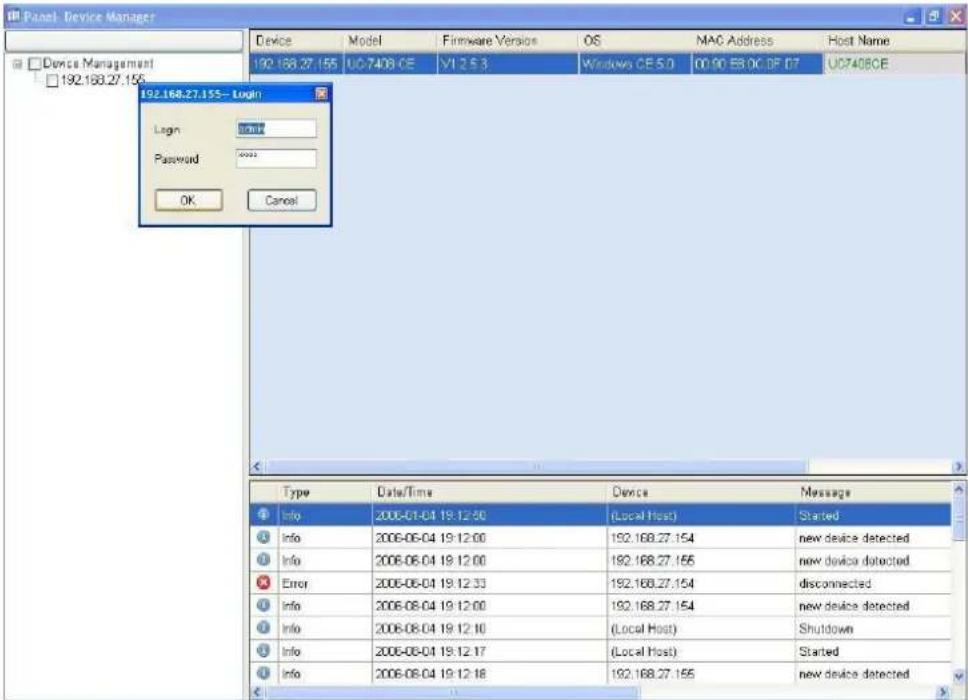Click info icon beside the Shutdown message
This screenshot has height=700, width=968.
point(264,628)
